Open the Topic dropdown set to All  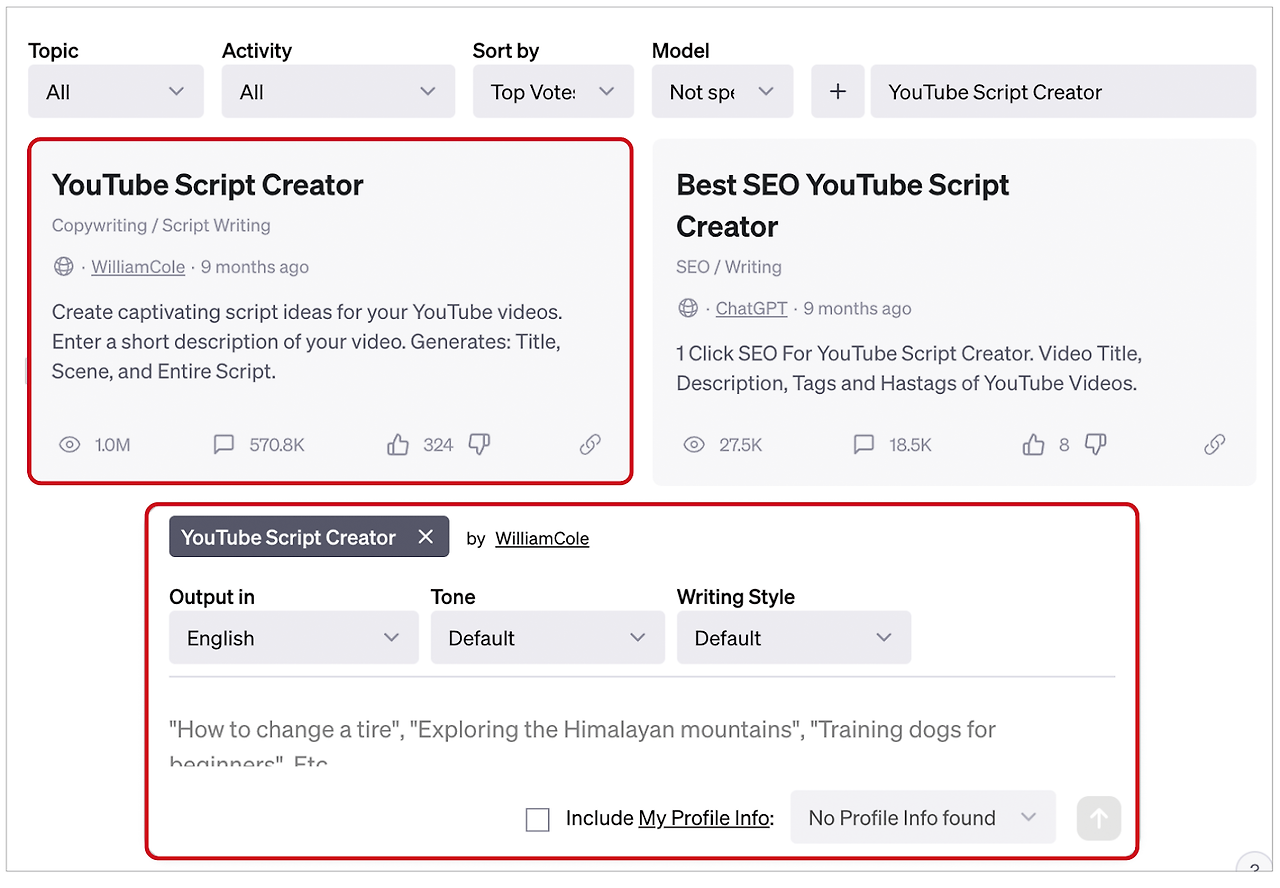pos(116,92)
